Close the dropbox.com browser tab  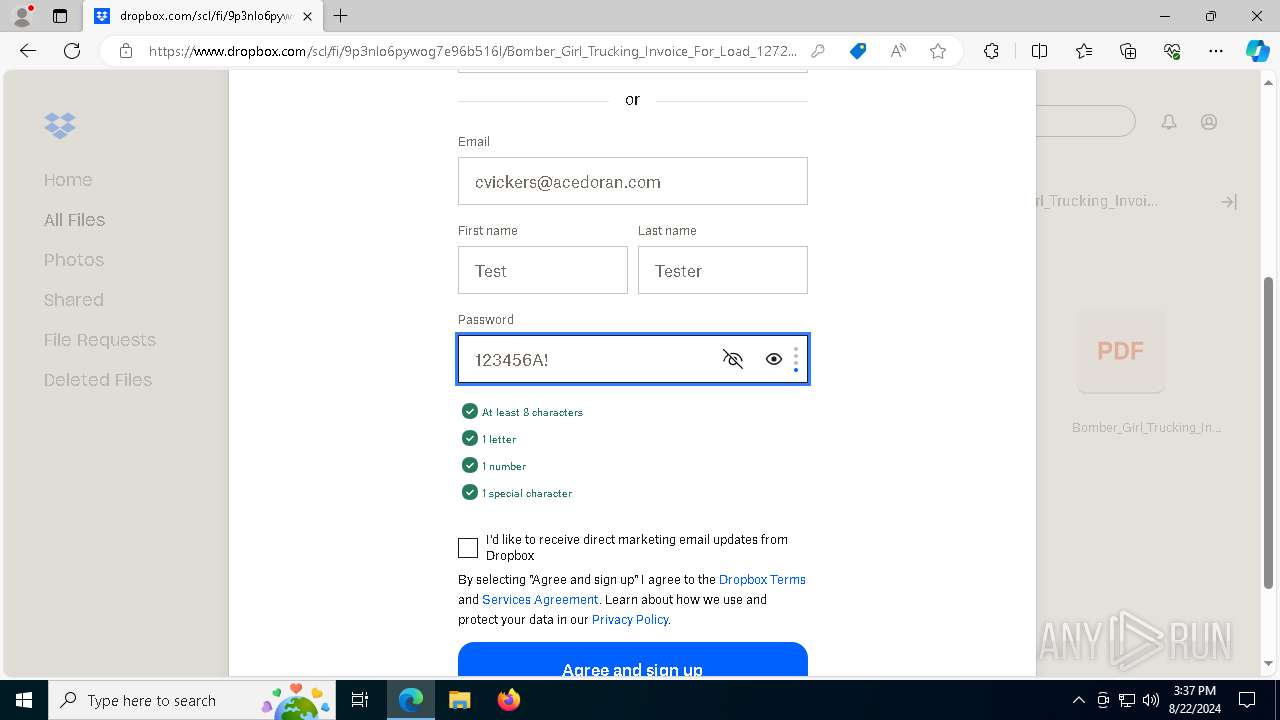click(x=307, y=16)
